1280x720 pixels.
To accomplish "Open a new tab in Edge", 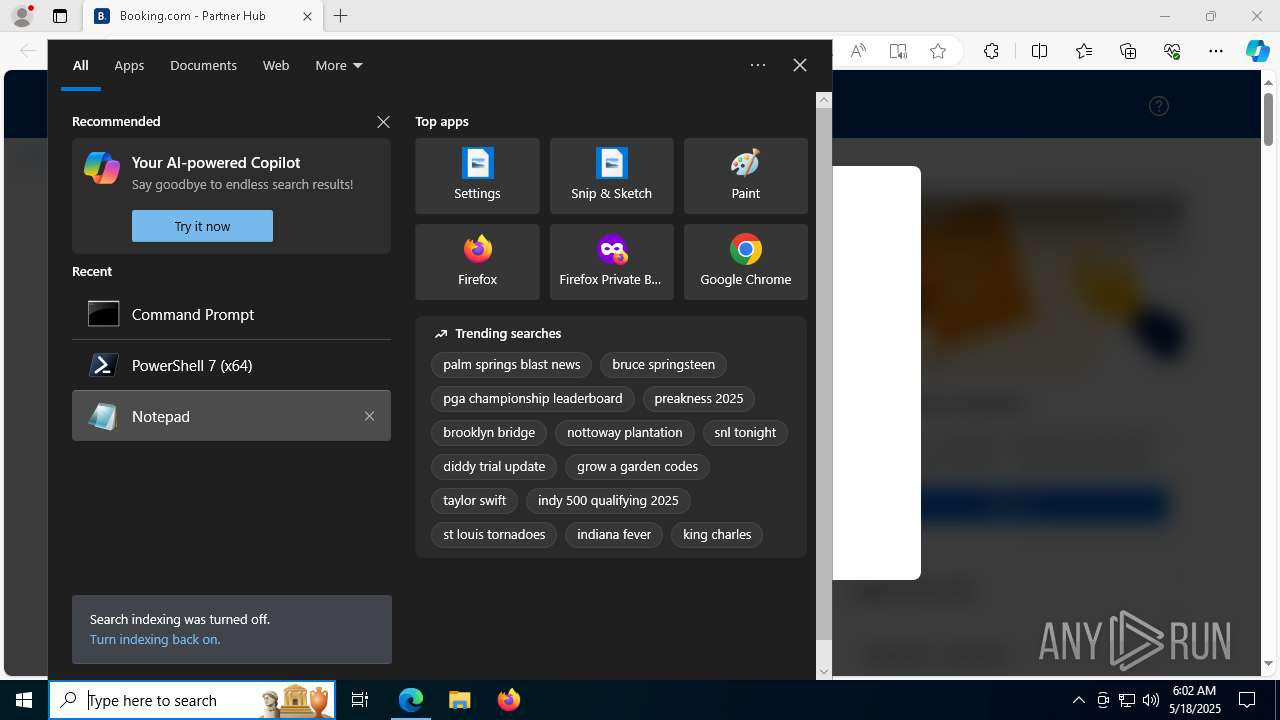I will pyautogui.click(x=341, y=16).
